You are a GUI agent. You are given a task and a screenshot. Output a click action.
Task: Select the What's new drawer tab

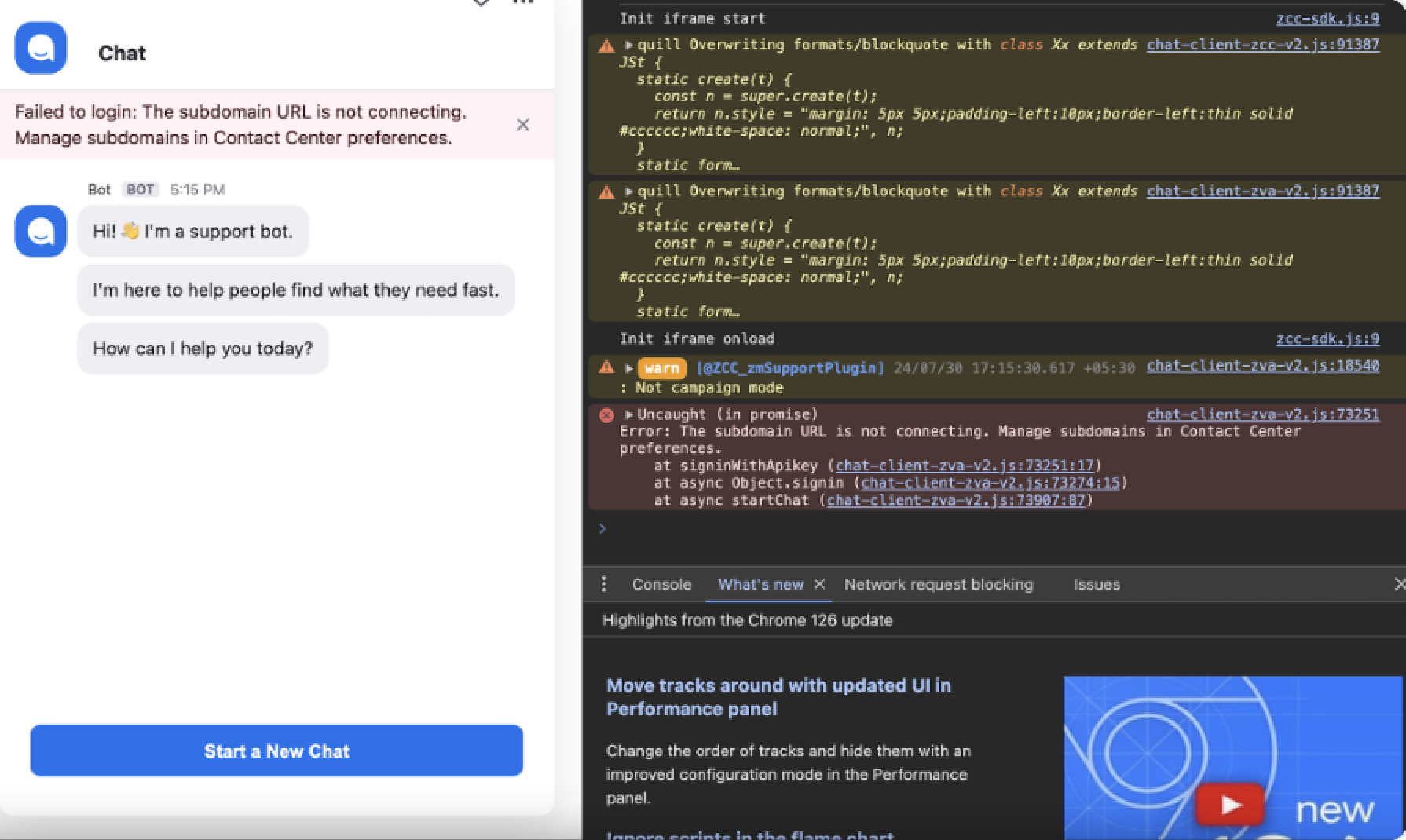pyautogui.click(x=760, y=584)
